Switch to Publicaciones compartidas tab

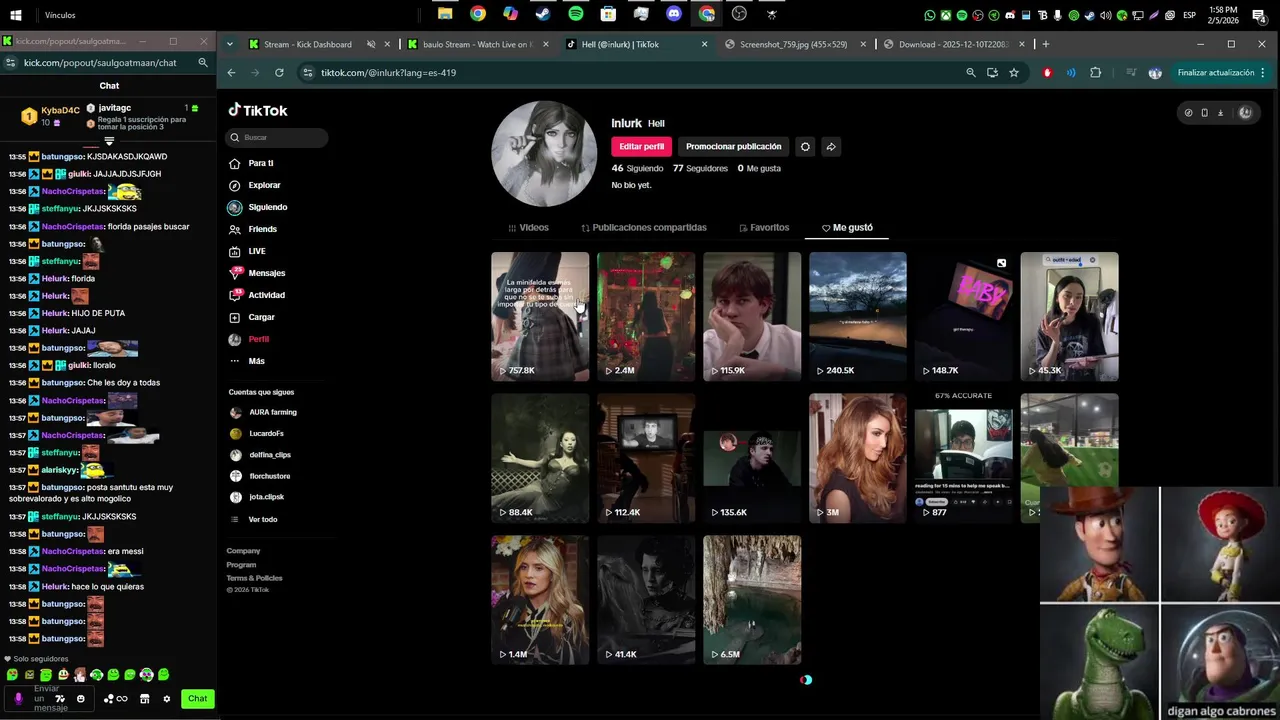(644, 227)
